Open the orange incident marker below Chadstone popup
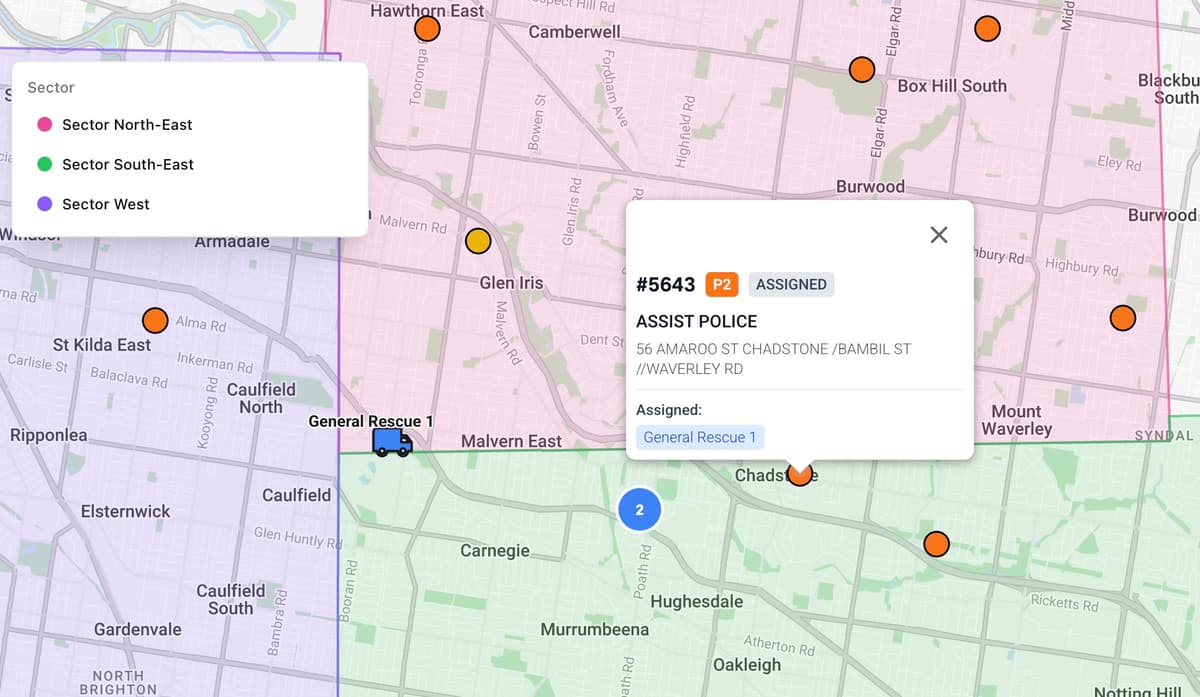The height and width of the screenshot is (697, 1200). pos(799,474)
